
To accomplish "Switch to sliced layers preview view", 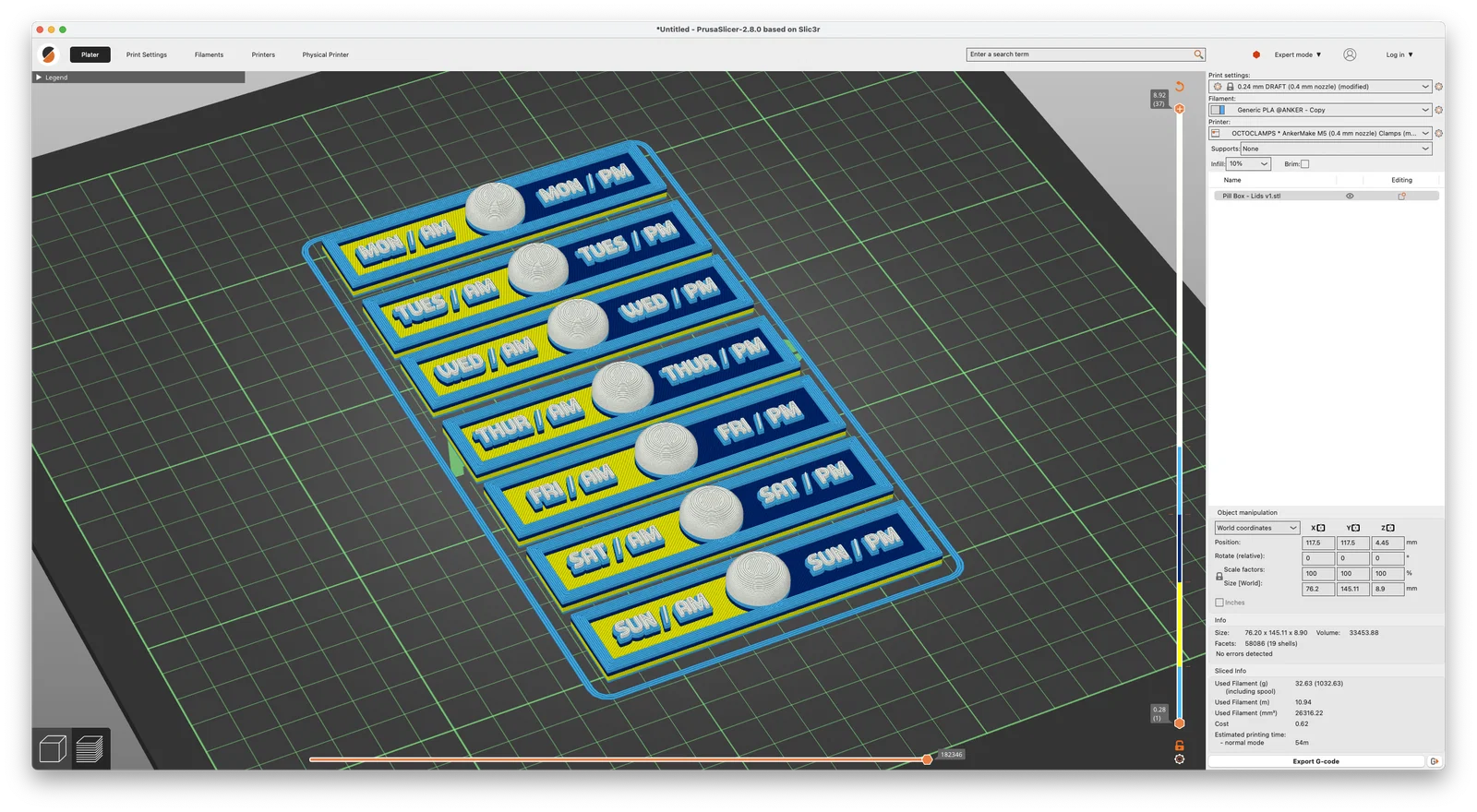I will (90, 748).
